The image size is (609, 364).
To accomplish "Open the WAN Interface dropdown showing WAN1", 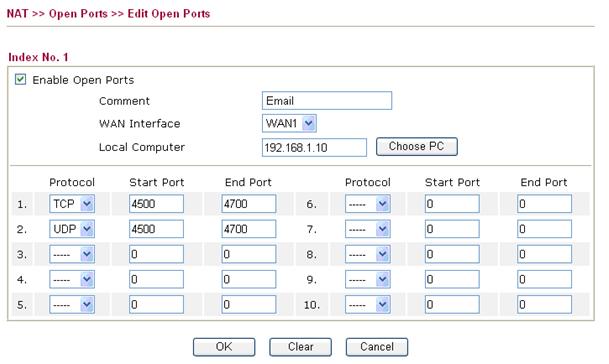I will coord(289,124).
